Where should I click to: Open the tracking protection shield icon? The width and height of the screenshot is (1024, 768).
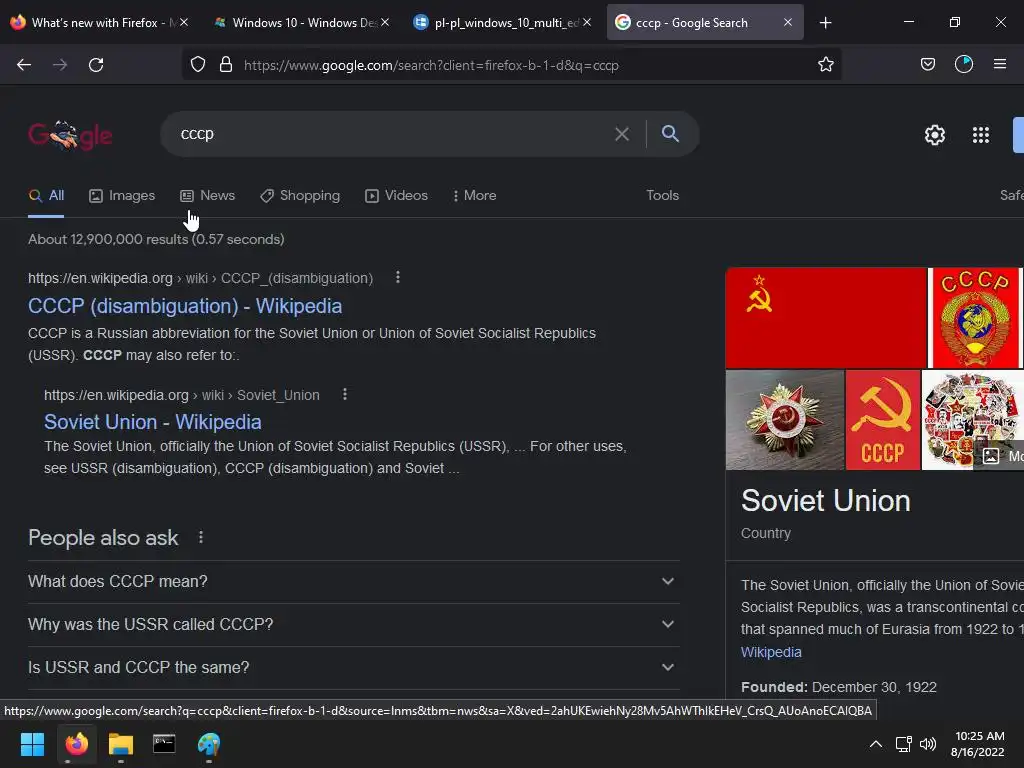198,65
